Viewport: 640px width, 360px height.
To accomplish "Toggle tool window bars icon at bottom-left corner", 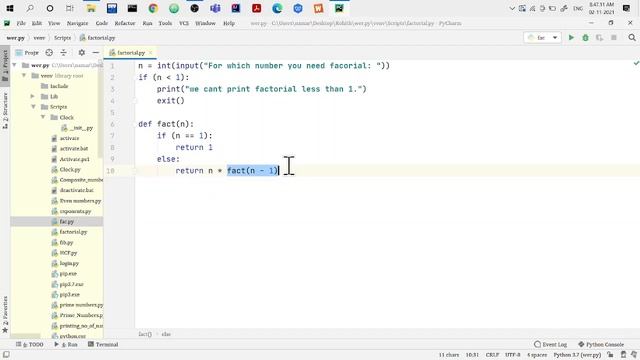I will tap(6, 355).
